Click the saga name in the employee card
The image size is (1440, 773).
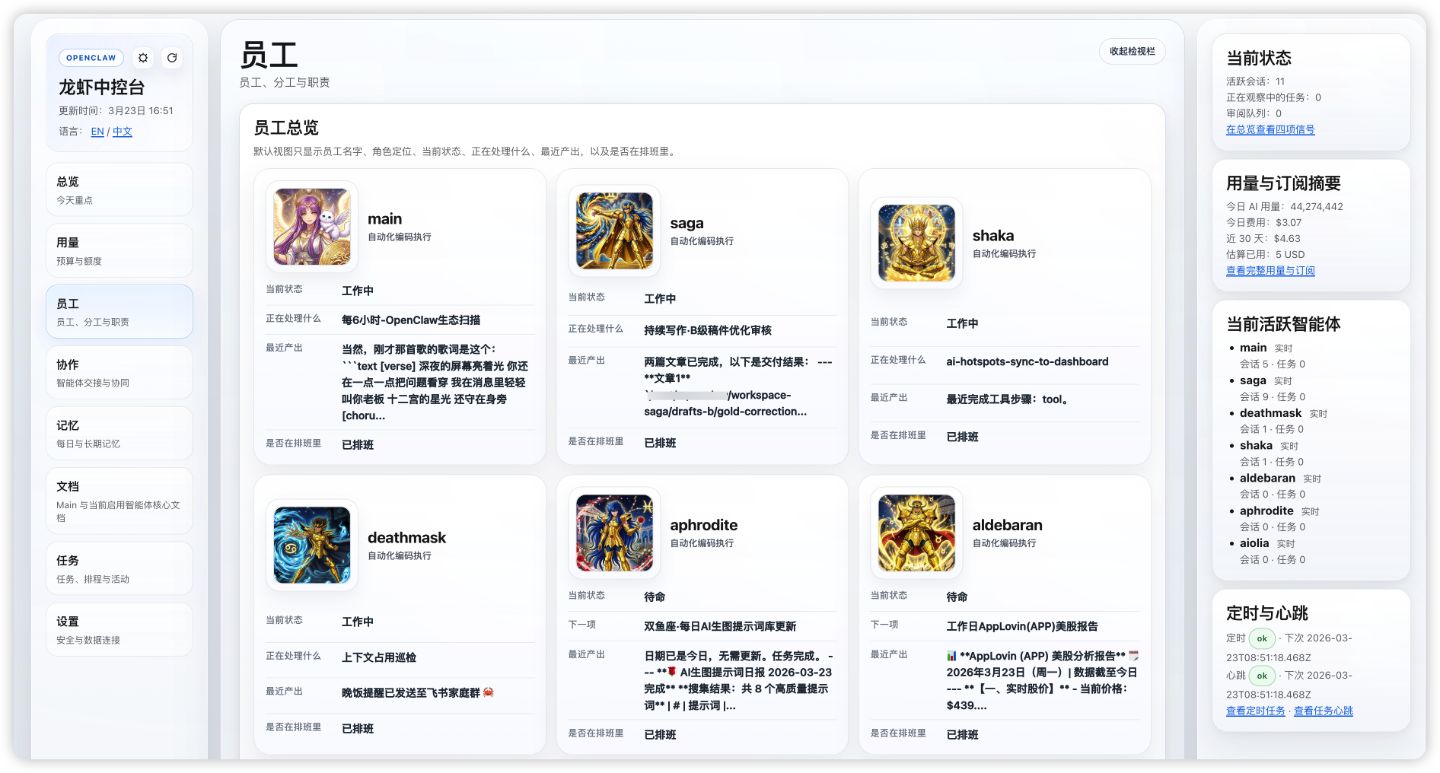[687, 223]
